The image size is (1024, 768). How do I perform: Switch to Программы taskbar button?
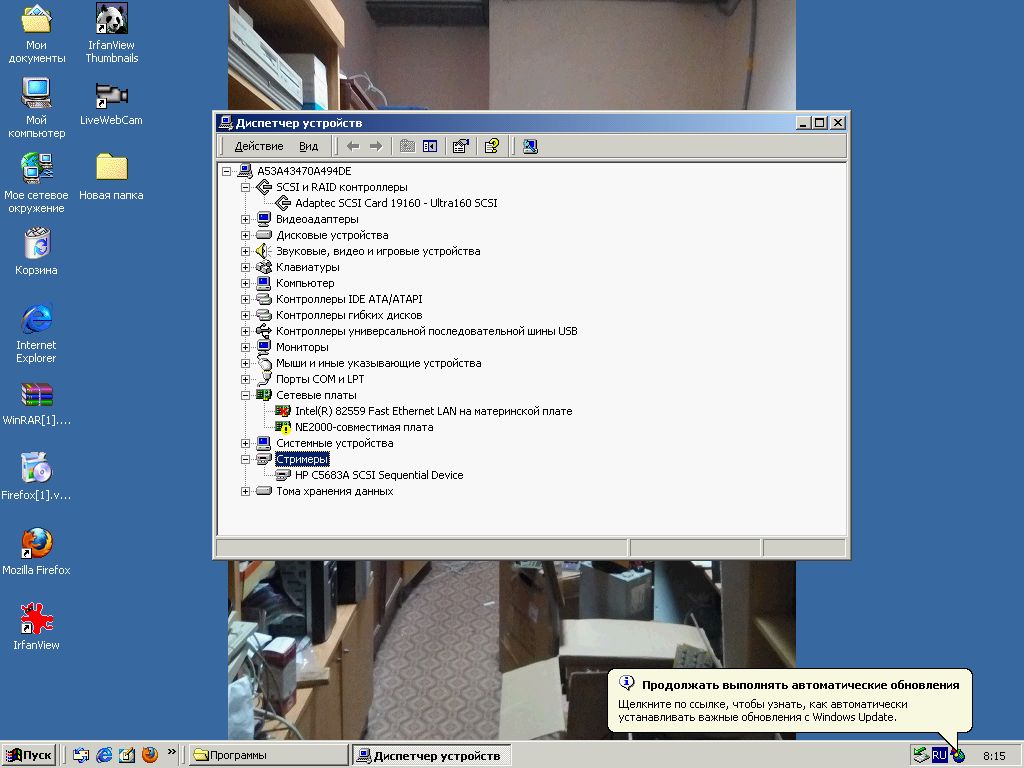(269, 756)
